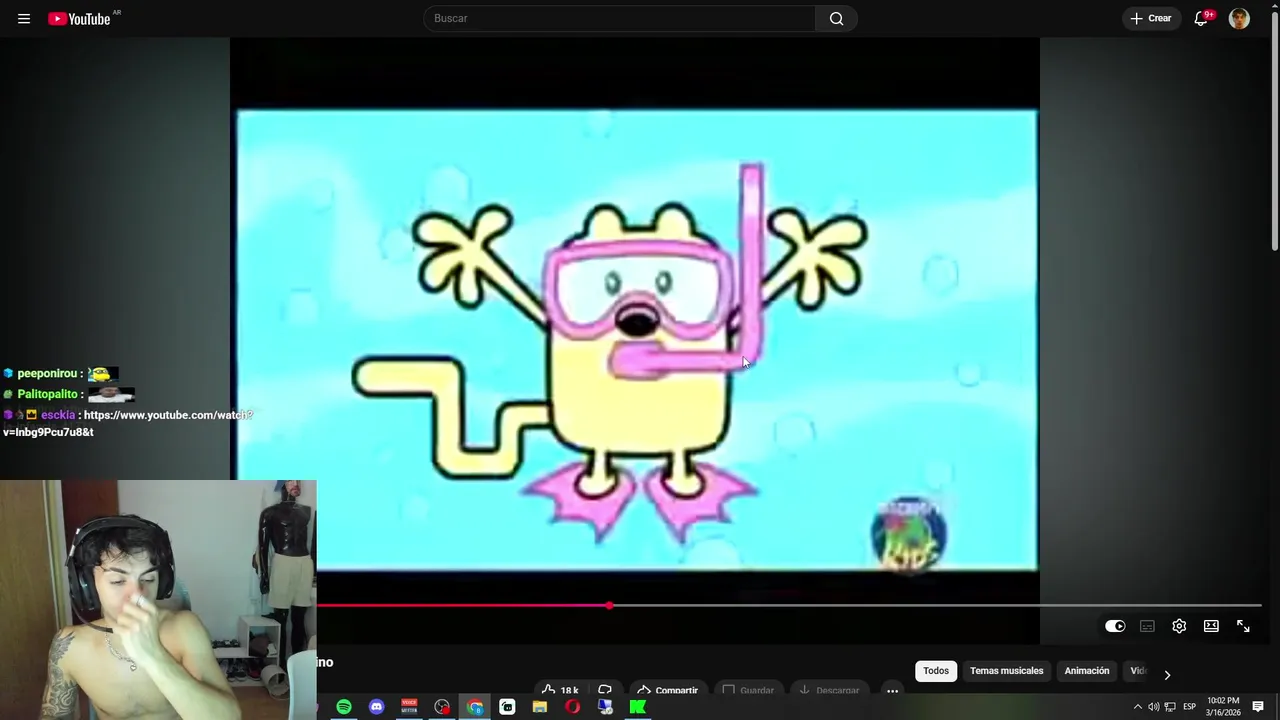
Task: Open Voicemeeter from the taskbar
Action: point(409,707)
